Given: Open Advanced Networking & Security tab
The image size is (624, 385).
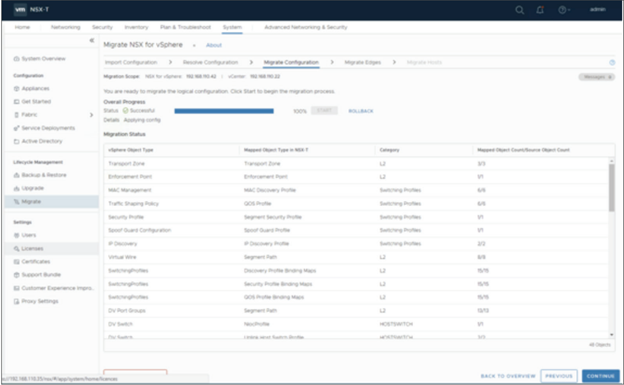Looking at the screenshot, I should tap(306, 27).
